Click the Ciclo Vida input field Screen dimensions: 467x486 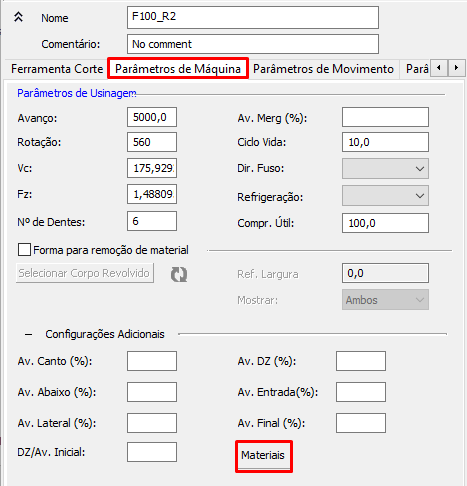(x=385, y=142)
